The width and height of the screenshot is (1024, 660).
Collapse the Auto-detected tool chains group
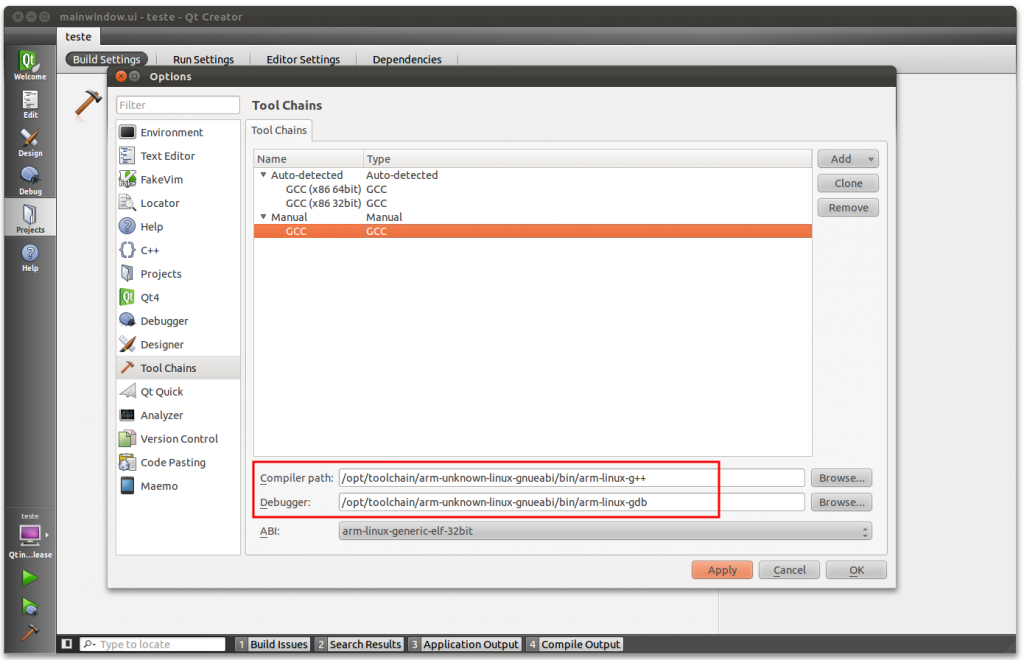point(263,175)
